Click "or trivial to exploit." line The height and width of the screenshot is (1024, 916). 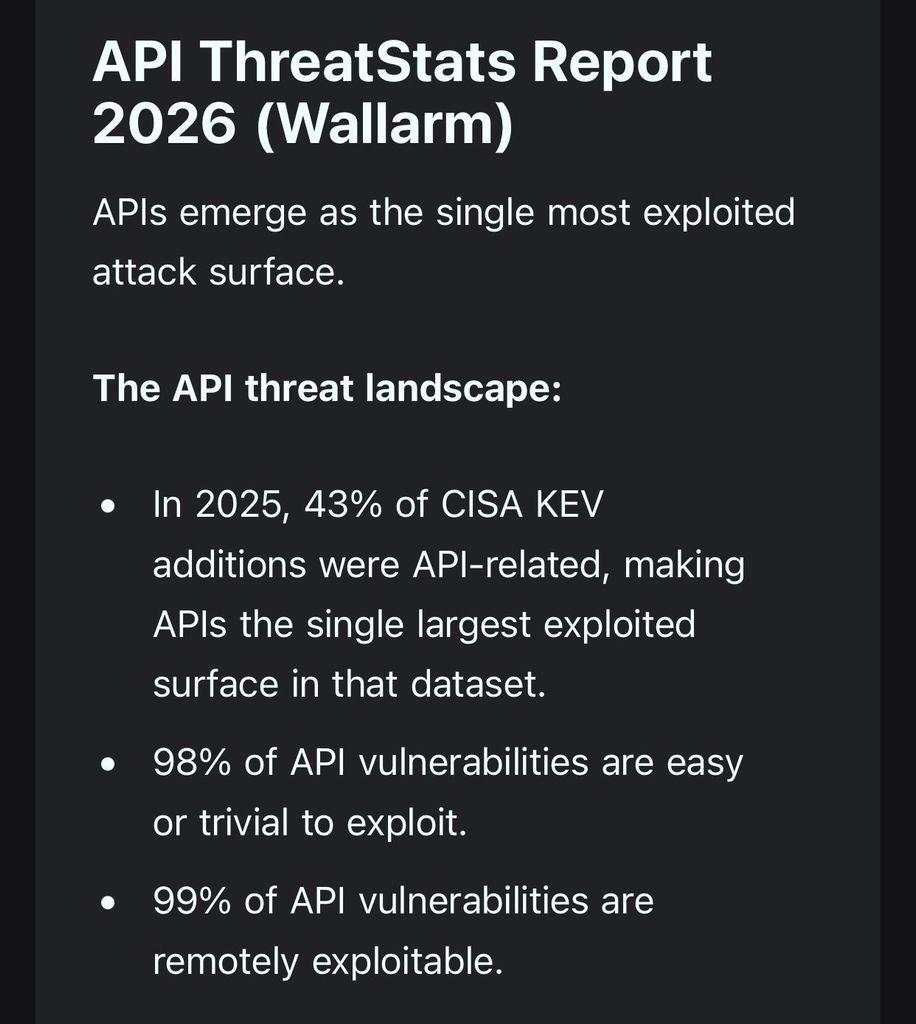310,823
